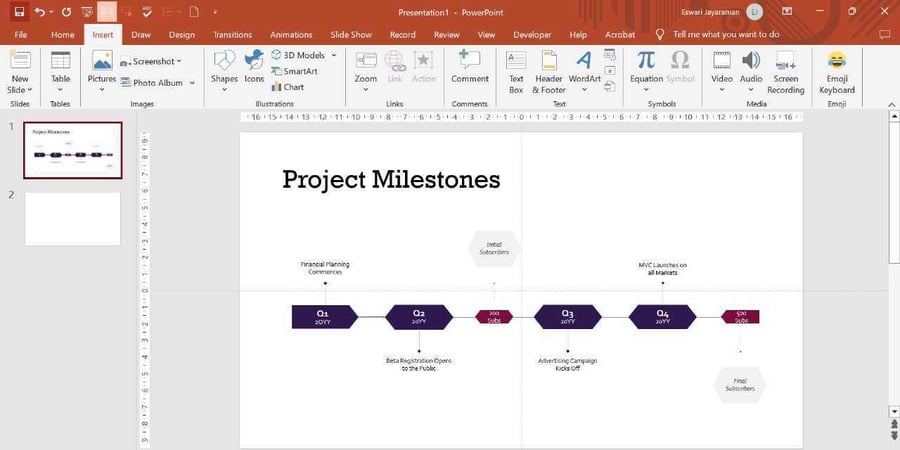
Task: Click the new blank document icon
Action: click(x=194, y=11)
